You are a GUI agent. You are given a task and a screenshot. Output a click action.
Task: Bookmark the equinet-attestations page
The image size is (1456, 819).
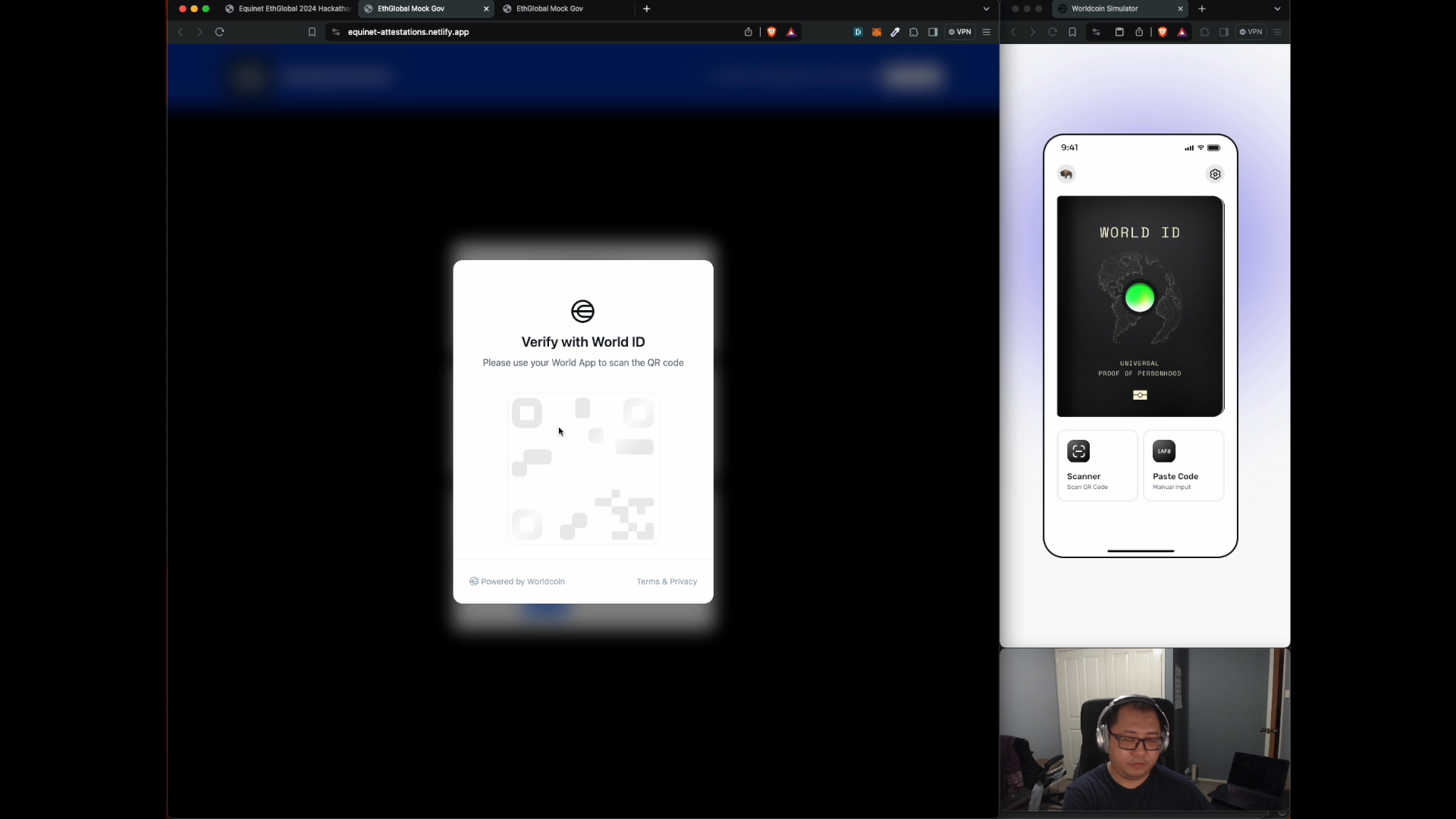coord(312,32)
